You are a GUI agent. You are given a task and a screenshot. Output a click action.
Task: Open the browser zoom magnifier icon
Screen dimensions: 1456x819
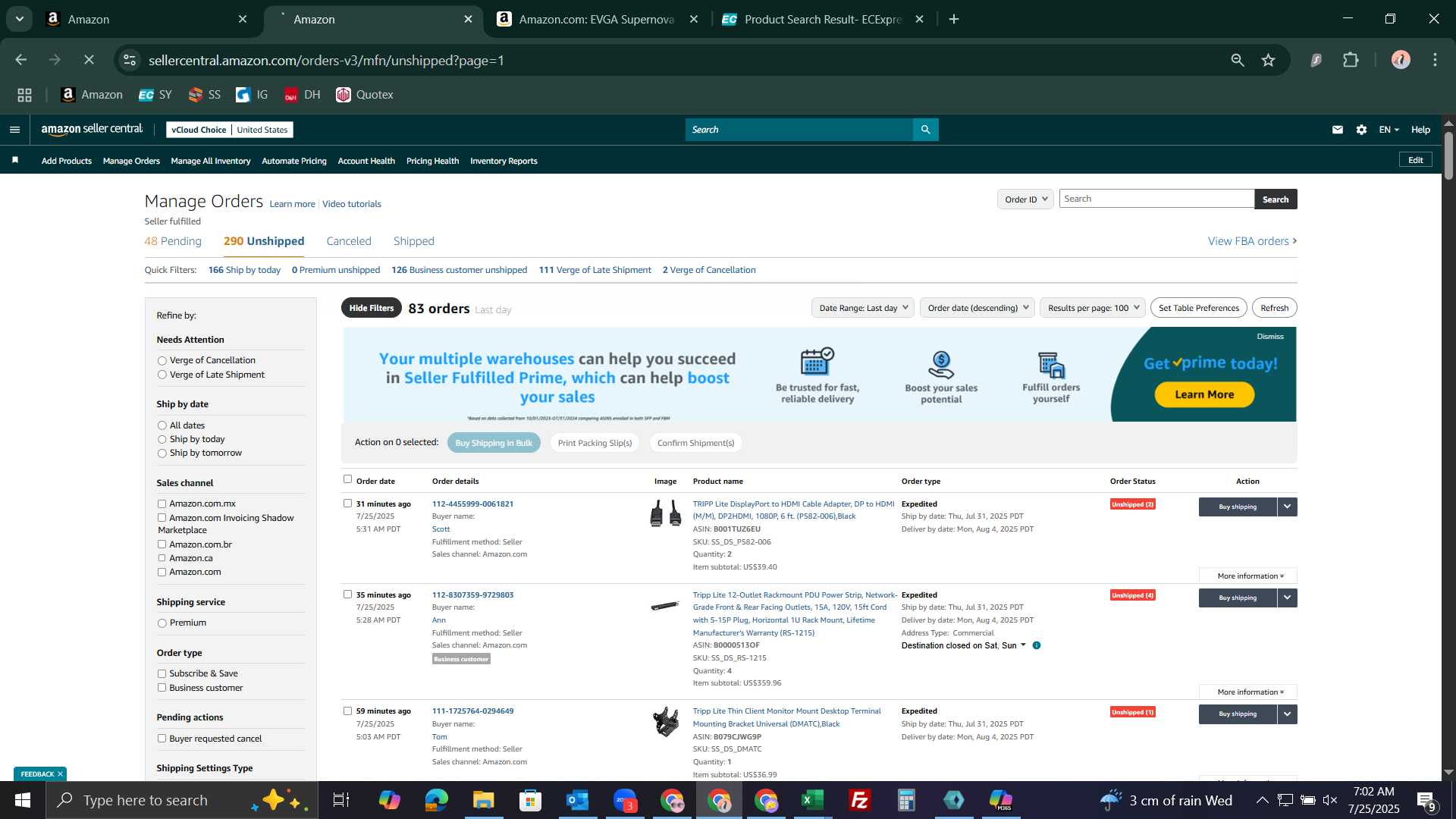1238,60
